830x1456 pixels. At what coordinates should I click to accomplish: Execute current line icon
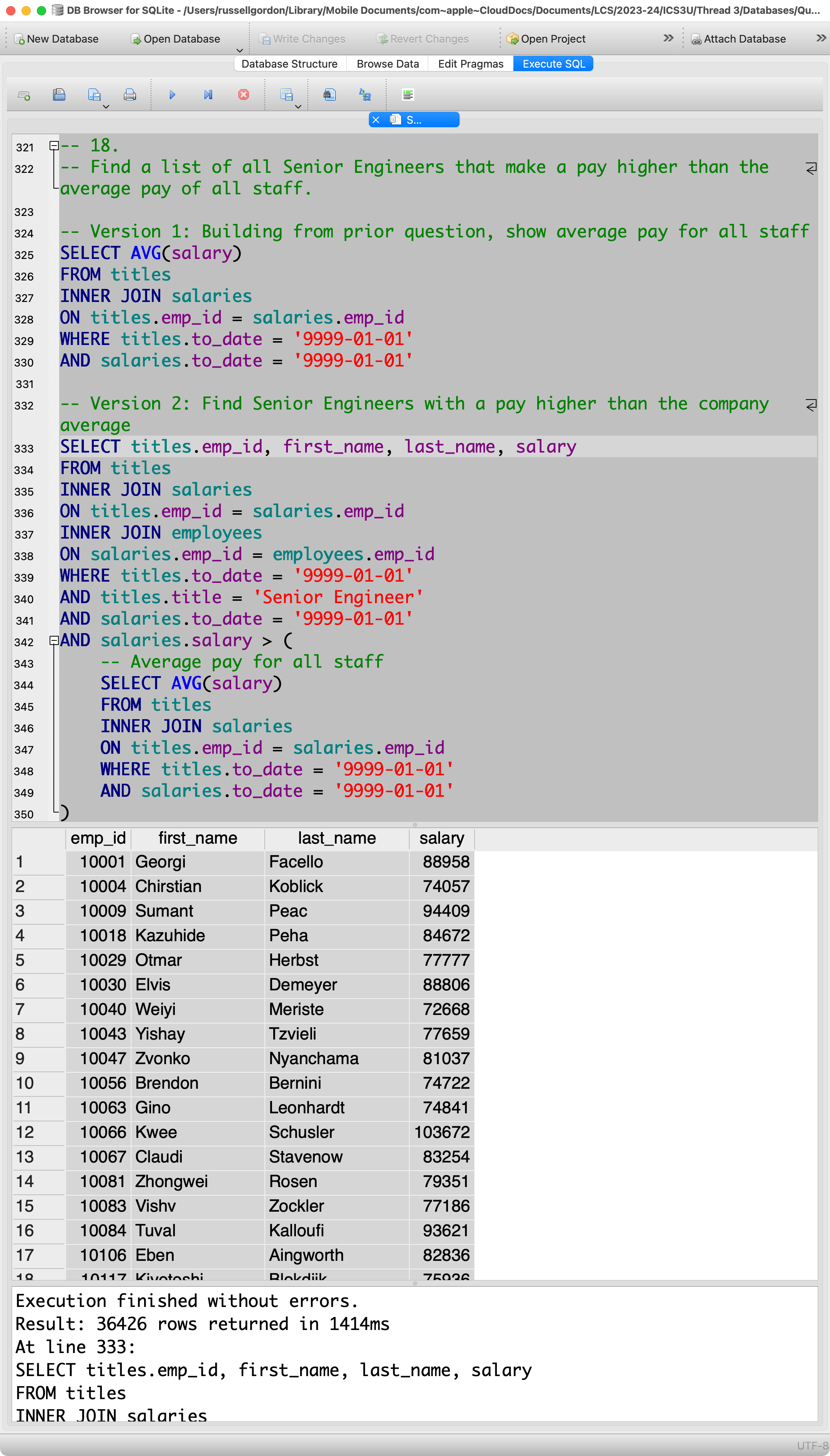click(208, 95)
